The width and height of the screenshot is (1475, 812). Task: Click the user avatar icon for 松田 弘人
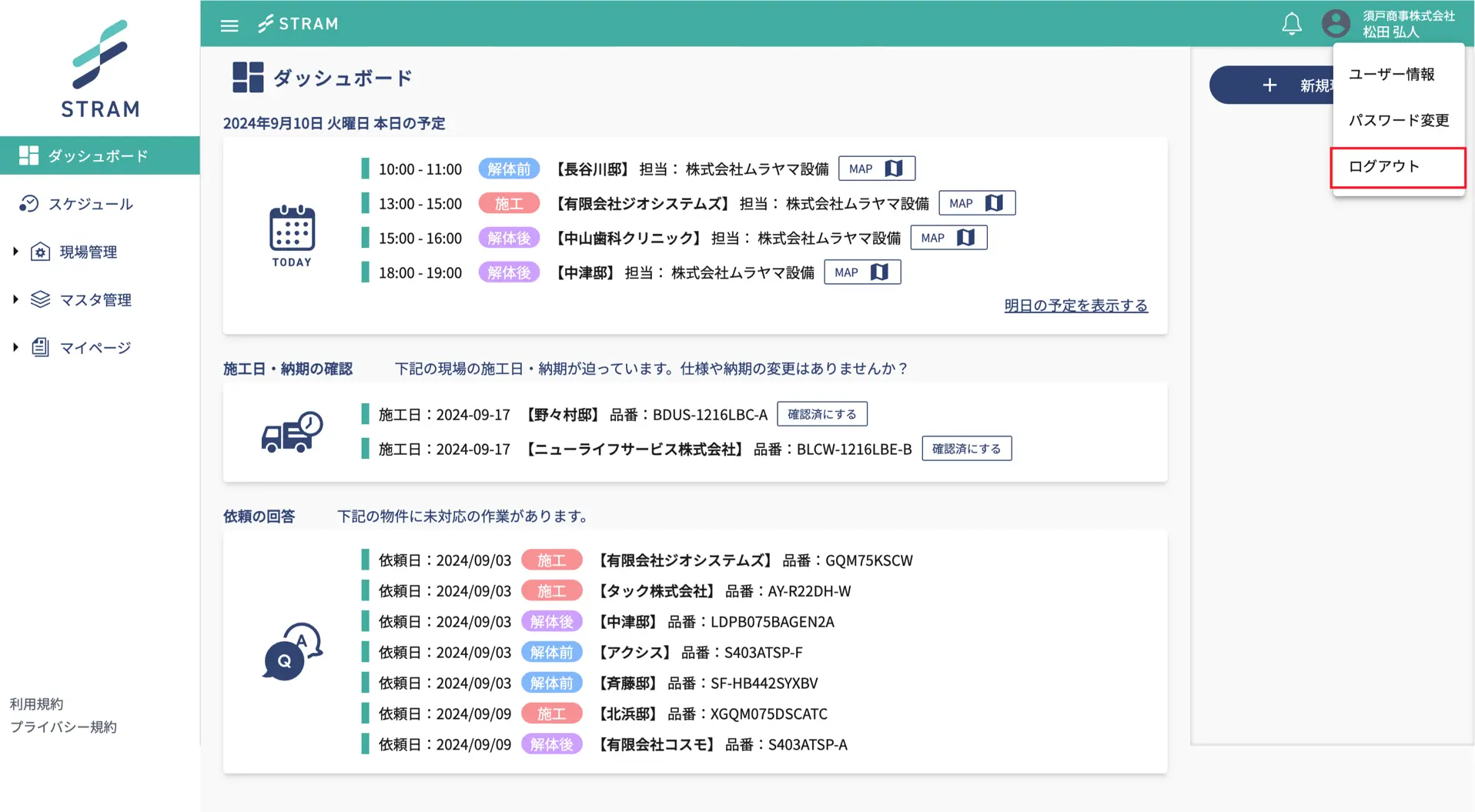[x=1336, y=23]
